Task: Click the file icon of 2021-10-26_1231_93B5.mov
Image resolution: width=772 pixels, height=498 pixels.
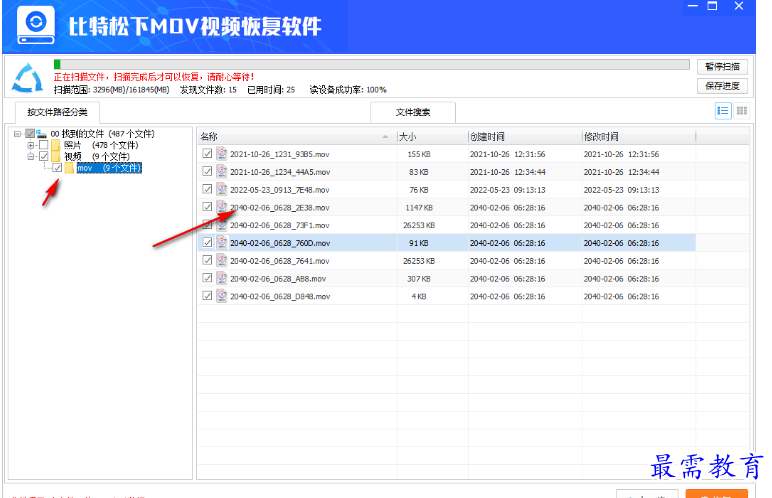Action: 222,154
